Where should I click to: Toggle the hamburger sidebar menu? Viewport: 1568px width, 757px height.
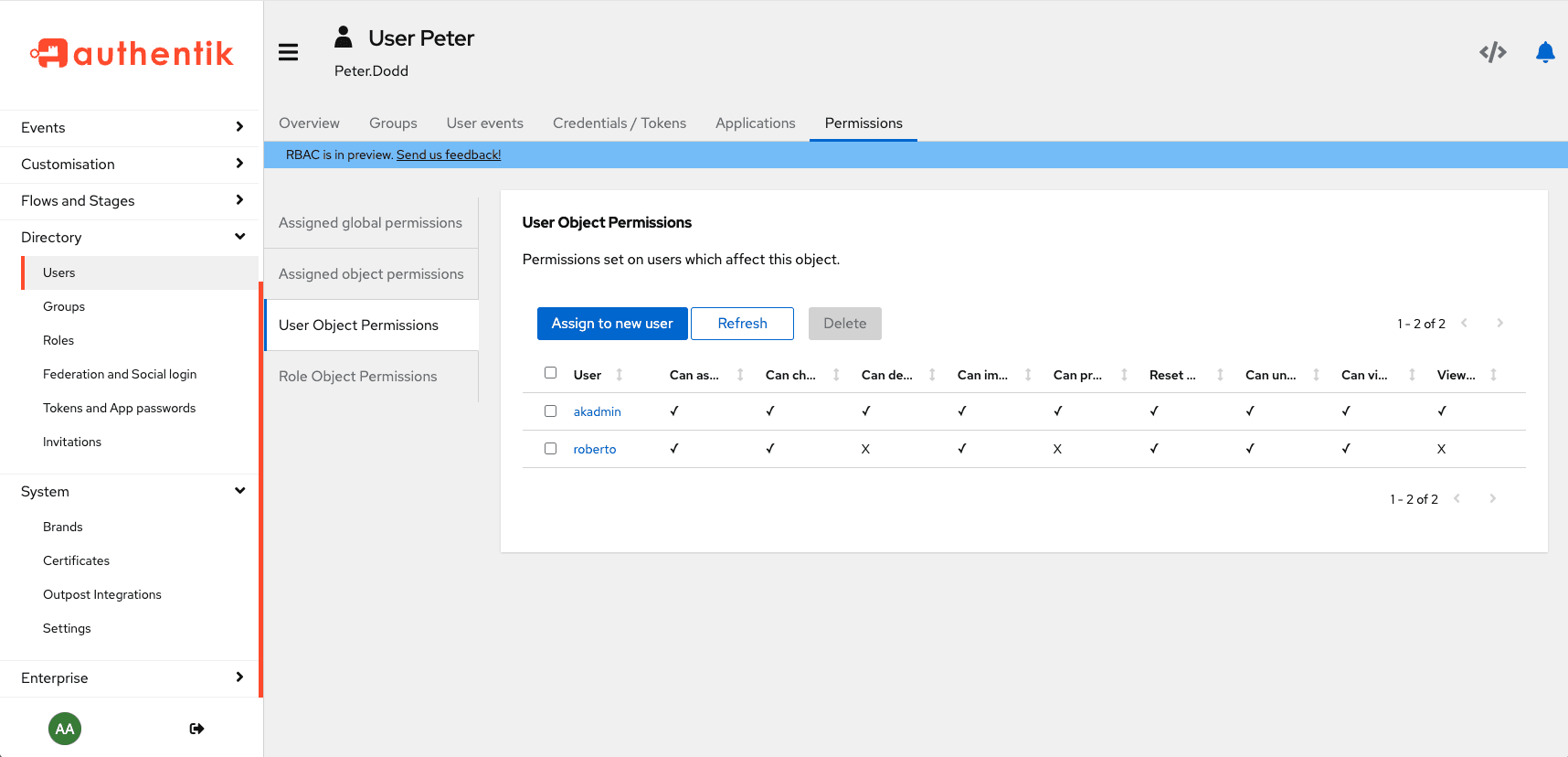289,52
